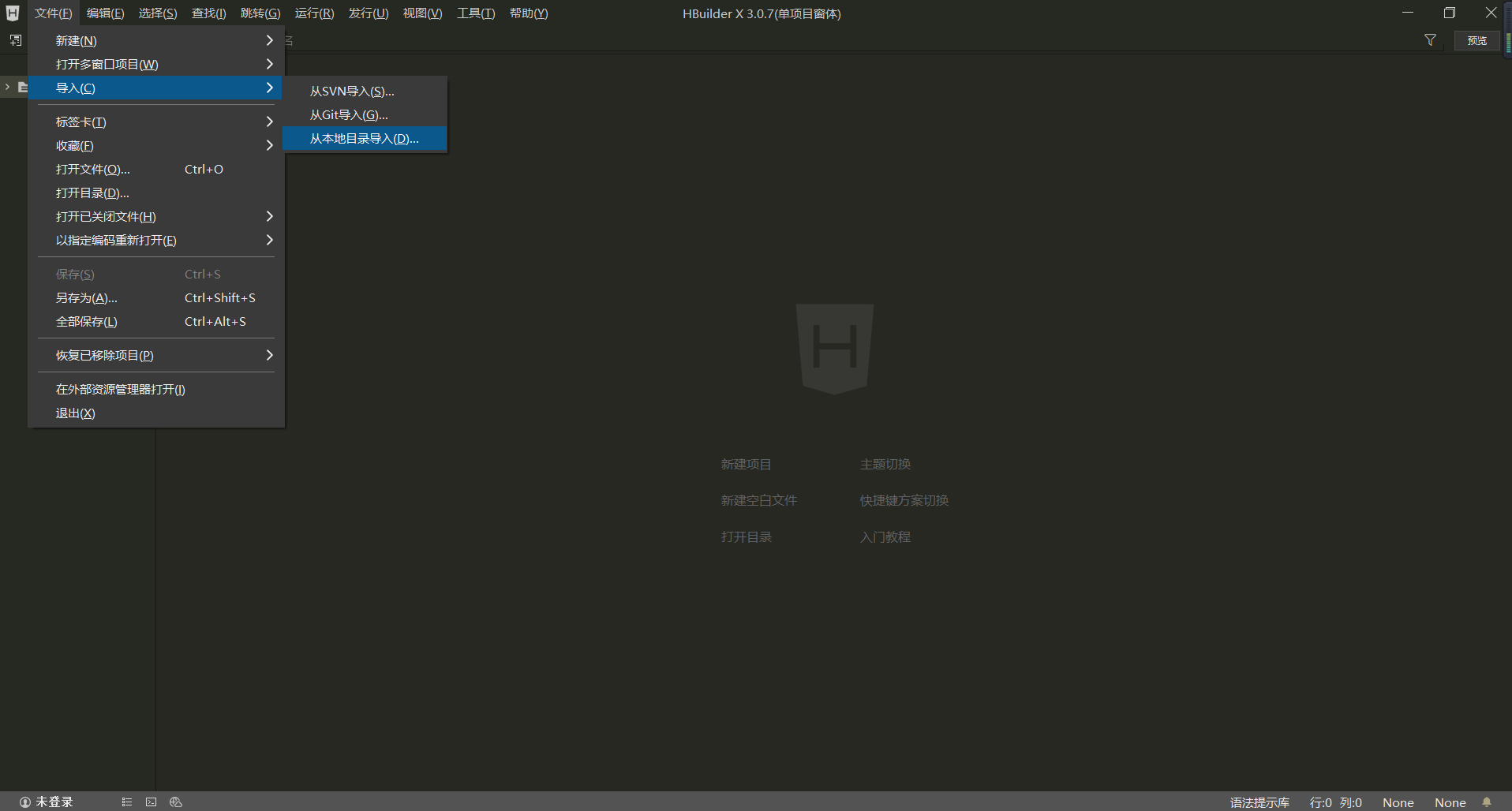Click the 新建项目 link

click(x=746, y=464)
